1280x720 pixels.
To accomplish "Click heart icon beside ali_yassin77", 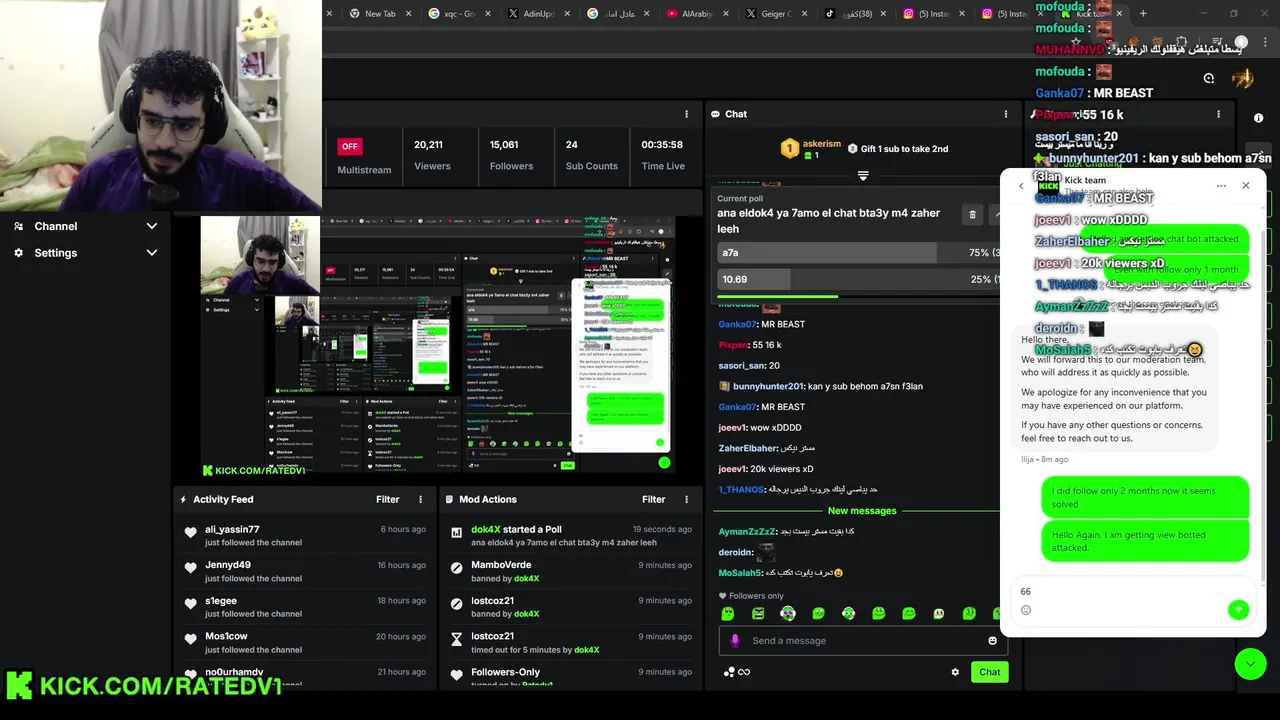I will coord(191,532).
